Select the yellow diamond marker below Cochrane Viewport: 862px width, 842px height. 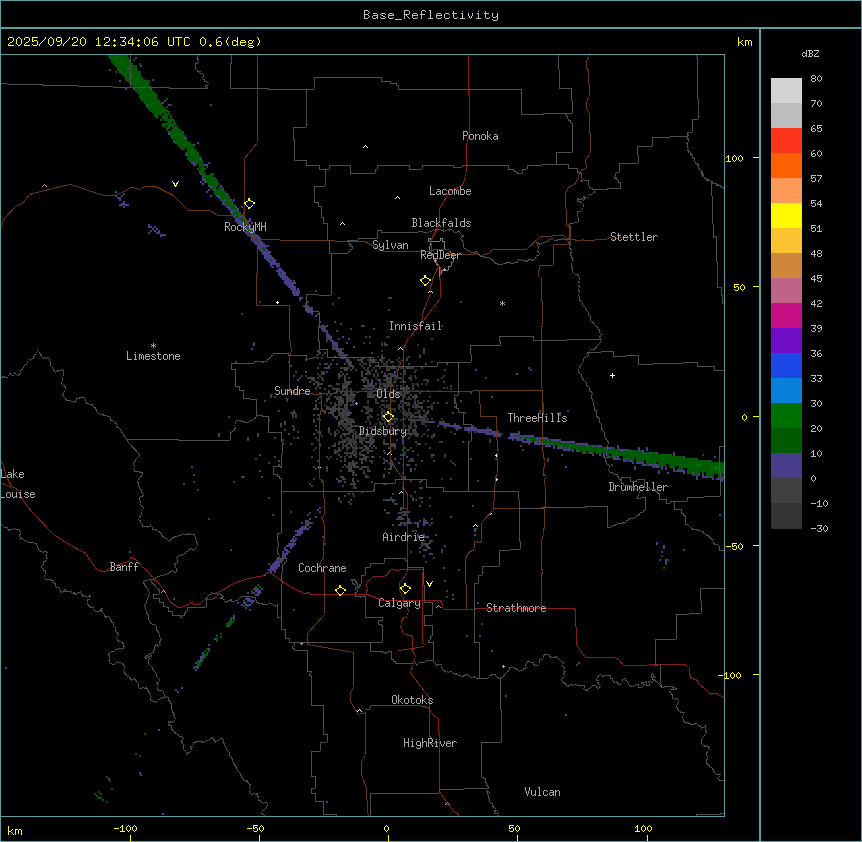point(340,591)
